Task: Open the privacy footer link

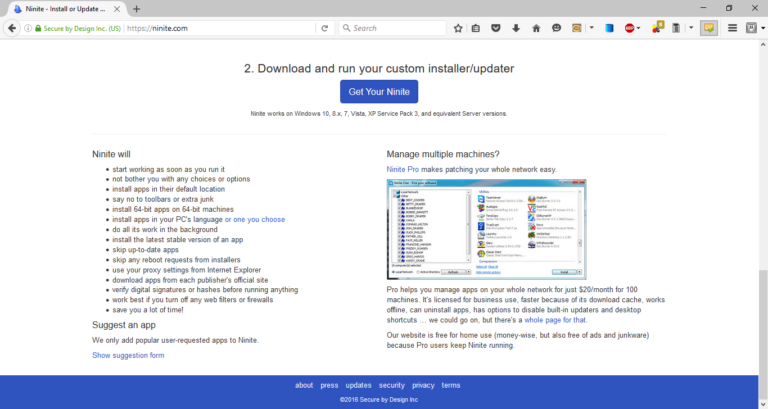Action: (x=423, y=385)
